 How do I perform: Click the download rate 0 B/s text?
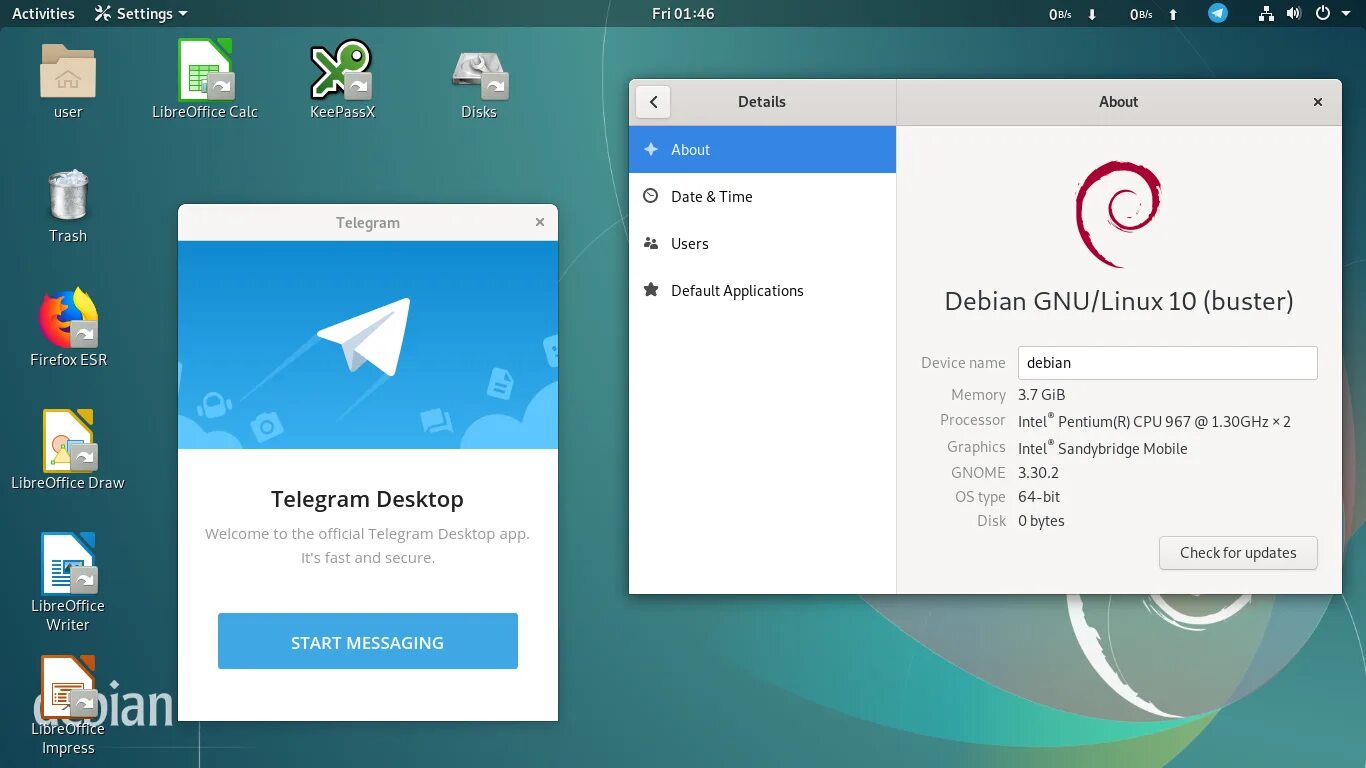[1060, 14]
